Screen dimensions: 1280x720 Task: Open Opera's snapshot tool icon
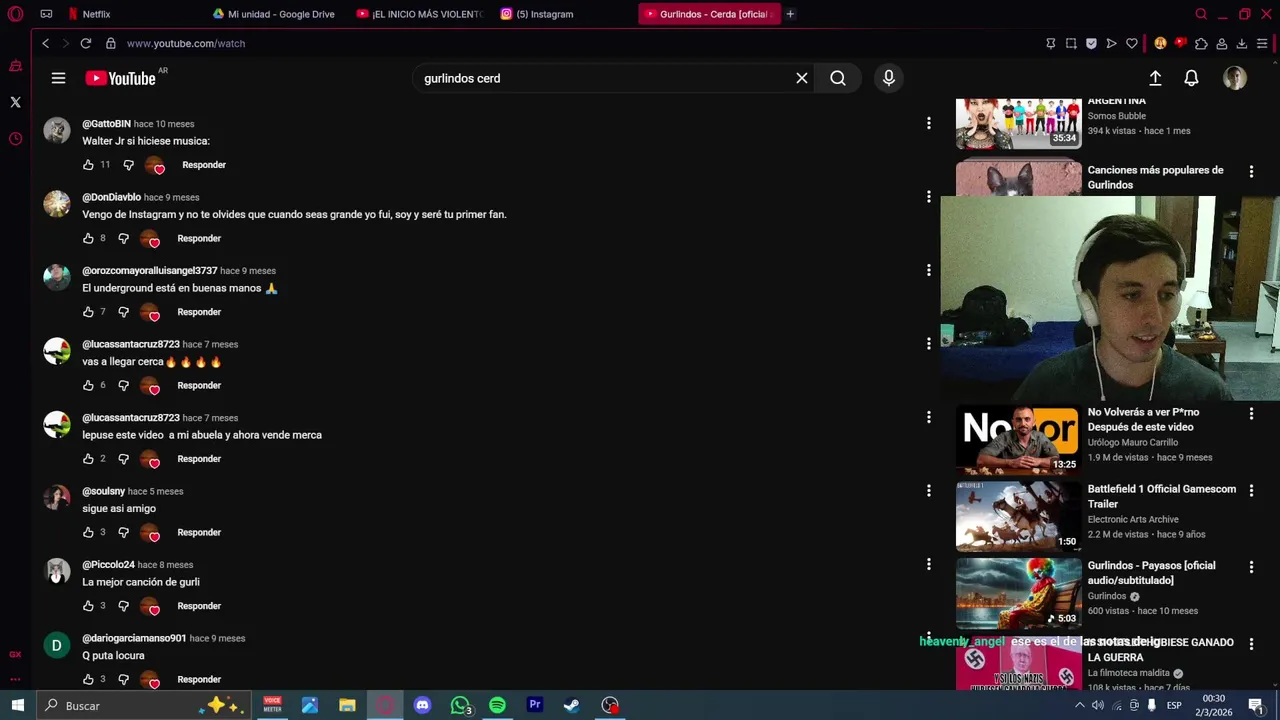(x=1071, y=43)
